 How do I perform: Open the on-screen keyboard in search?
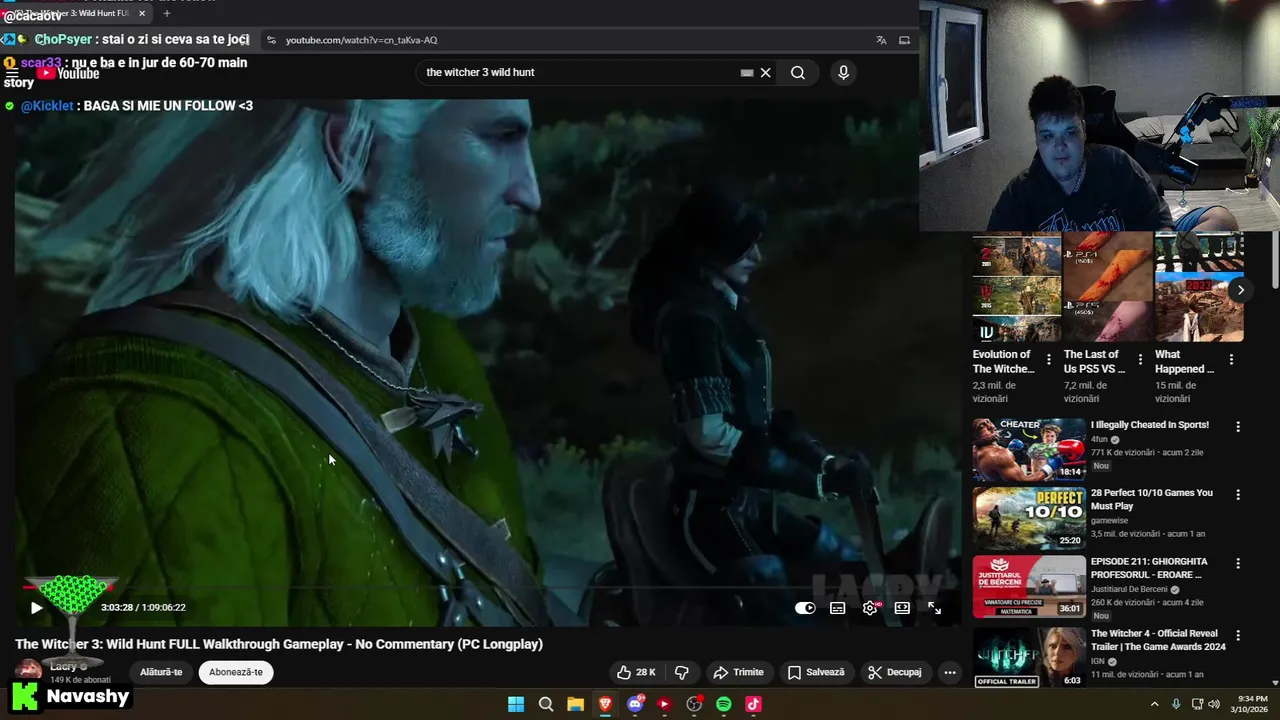[x=747, y=72]
